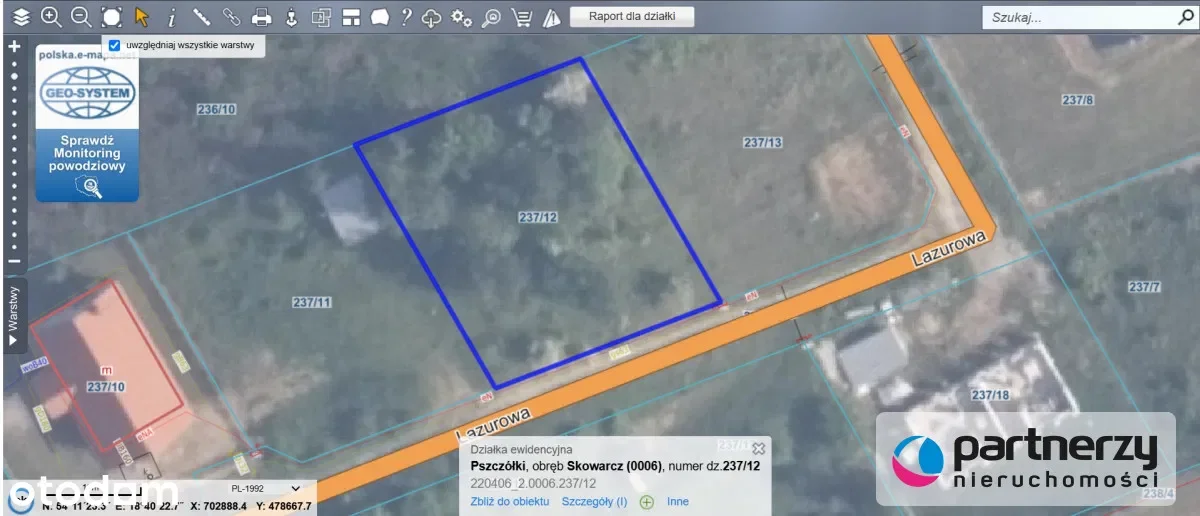Click the green plus icon in the parcel popup
The width and height of the screenshot is (1200, 516).
647,502
